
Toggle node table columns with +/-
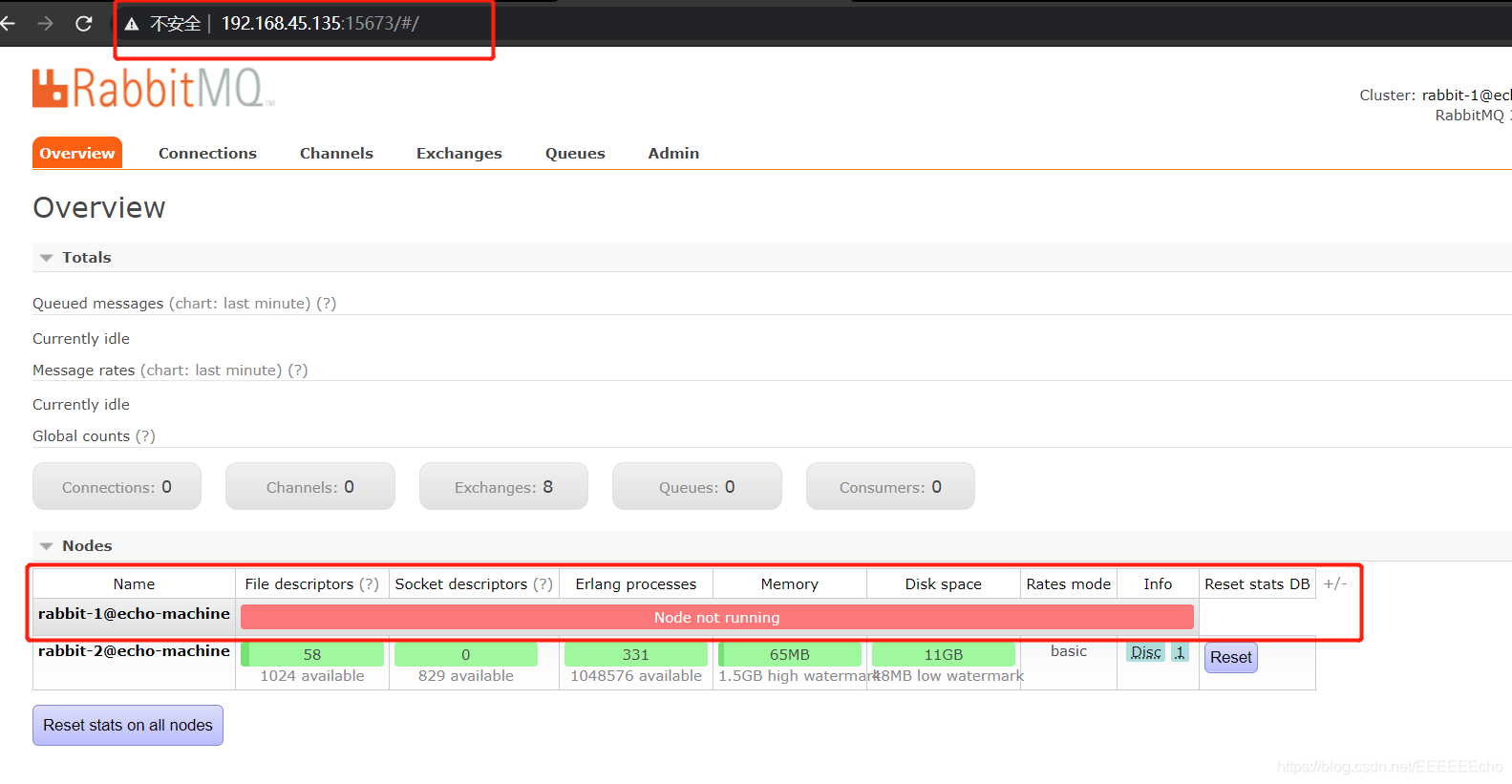tap(1335, 583)
